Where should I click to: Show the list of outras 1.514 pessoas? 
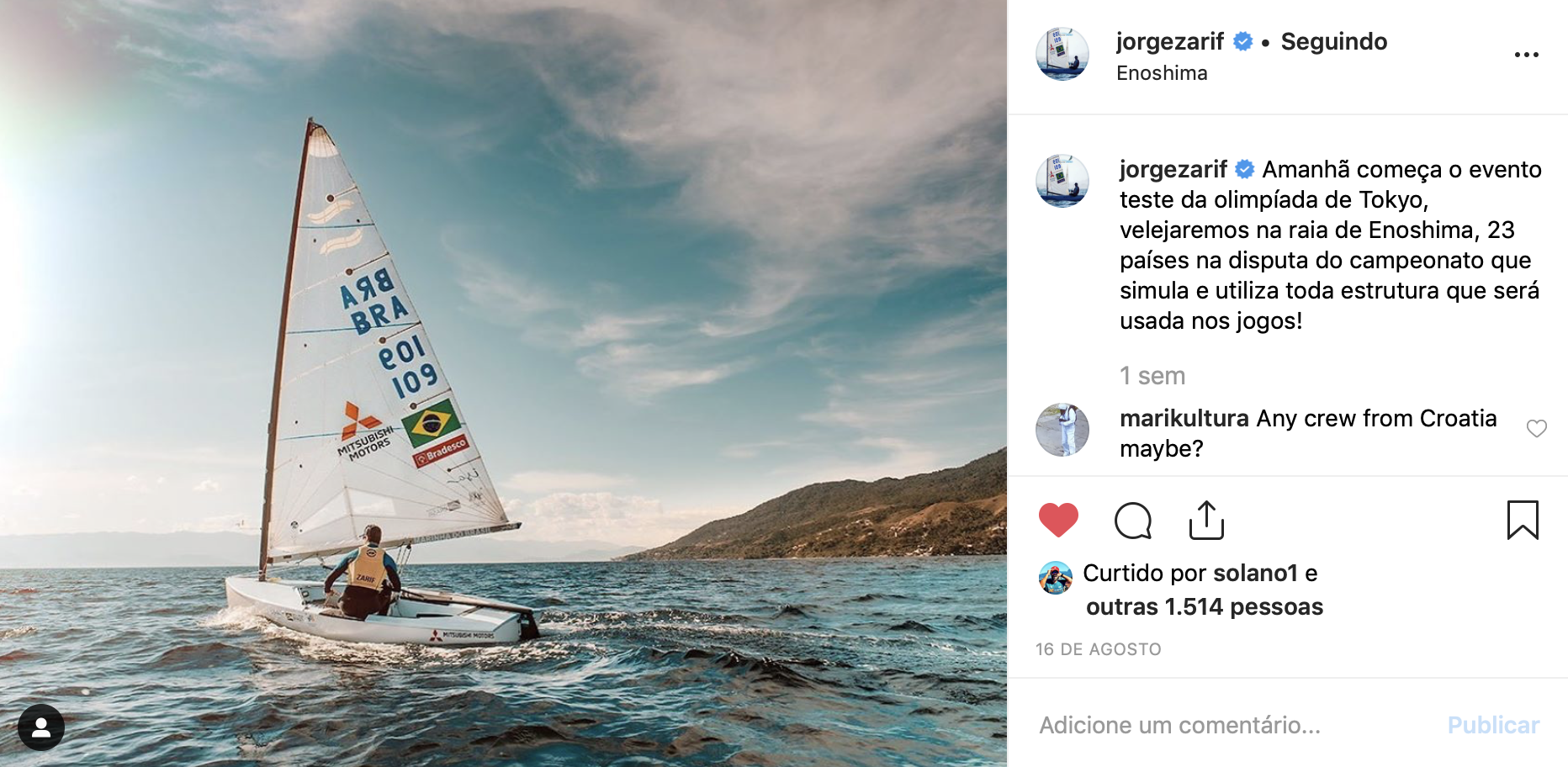(1205, 606)
